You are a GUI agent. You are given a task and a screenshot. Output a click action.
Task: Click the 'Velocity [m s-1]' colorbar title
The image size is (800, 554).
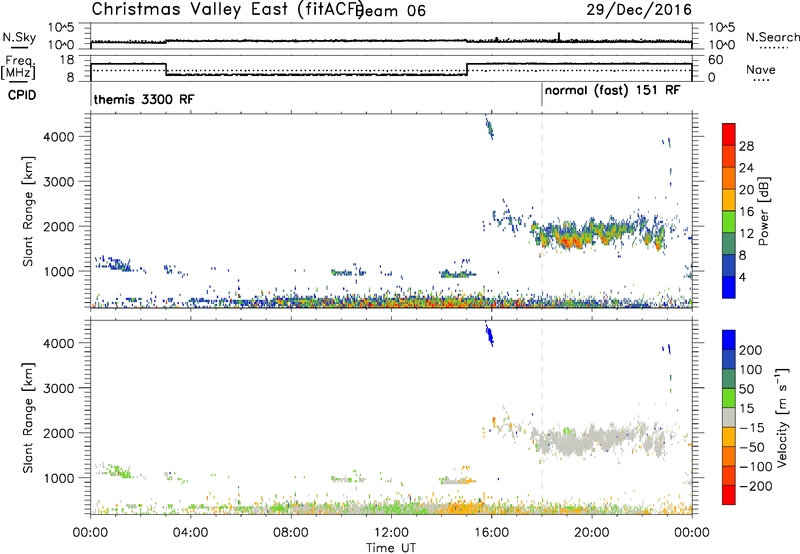(782, 417)
